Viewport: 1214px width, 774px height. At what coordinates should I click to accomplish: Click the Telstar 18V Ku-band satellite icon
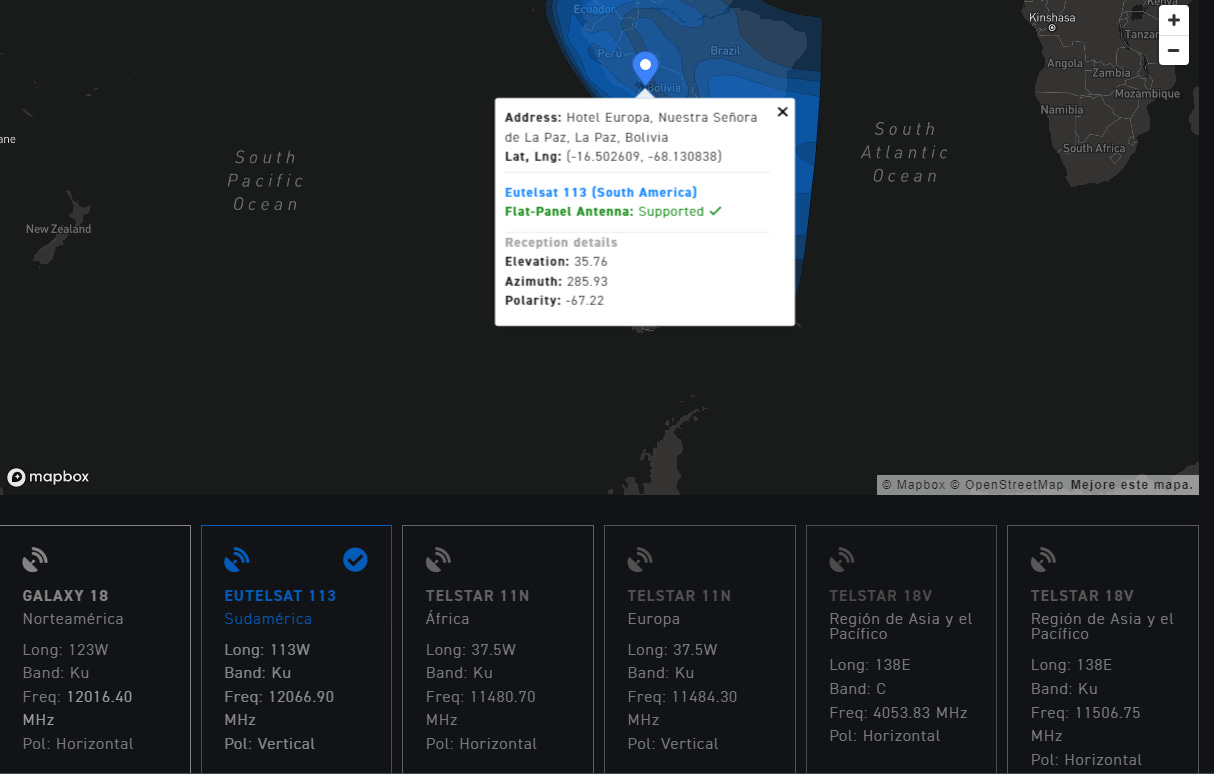1044,560
